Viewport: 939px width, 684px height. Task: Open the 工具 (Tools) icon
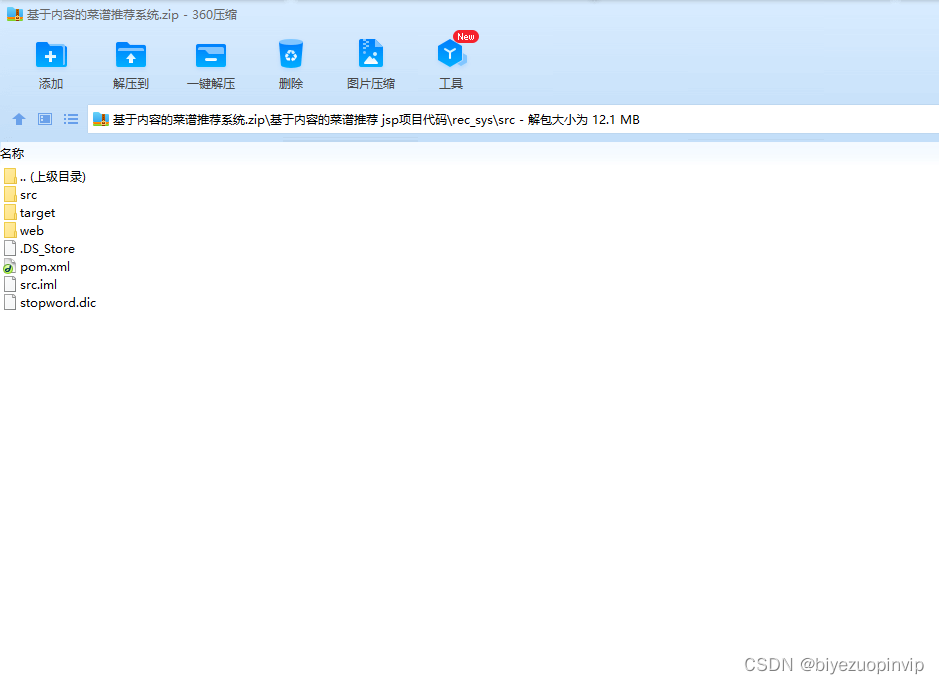point(451,54)
